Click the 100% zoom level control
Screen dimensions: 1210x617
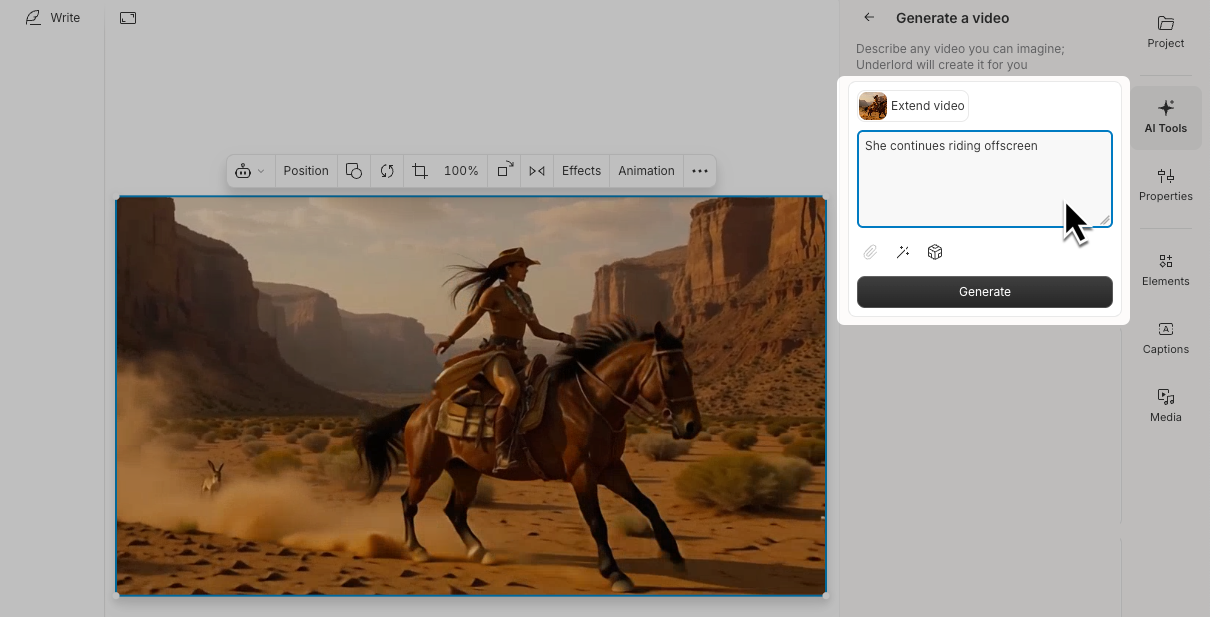coord(461,171)
